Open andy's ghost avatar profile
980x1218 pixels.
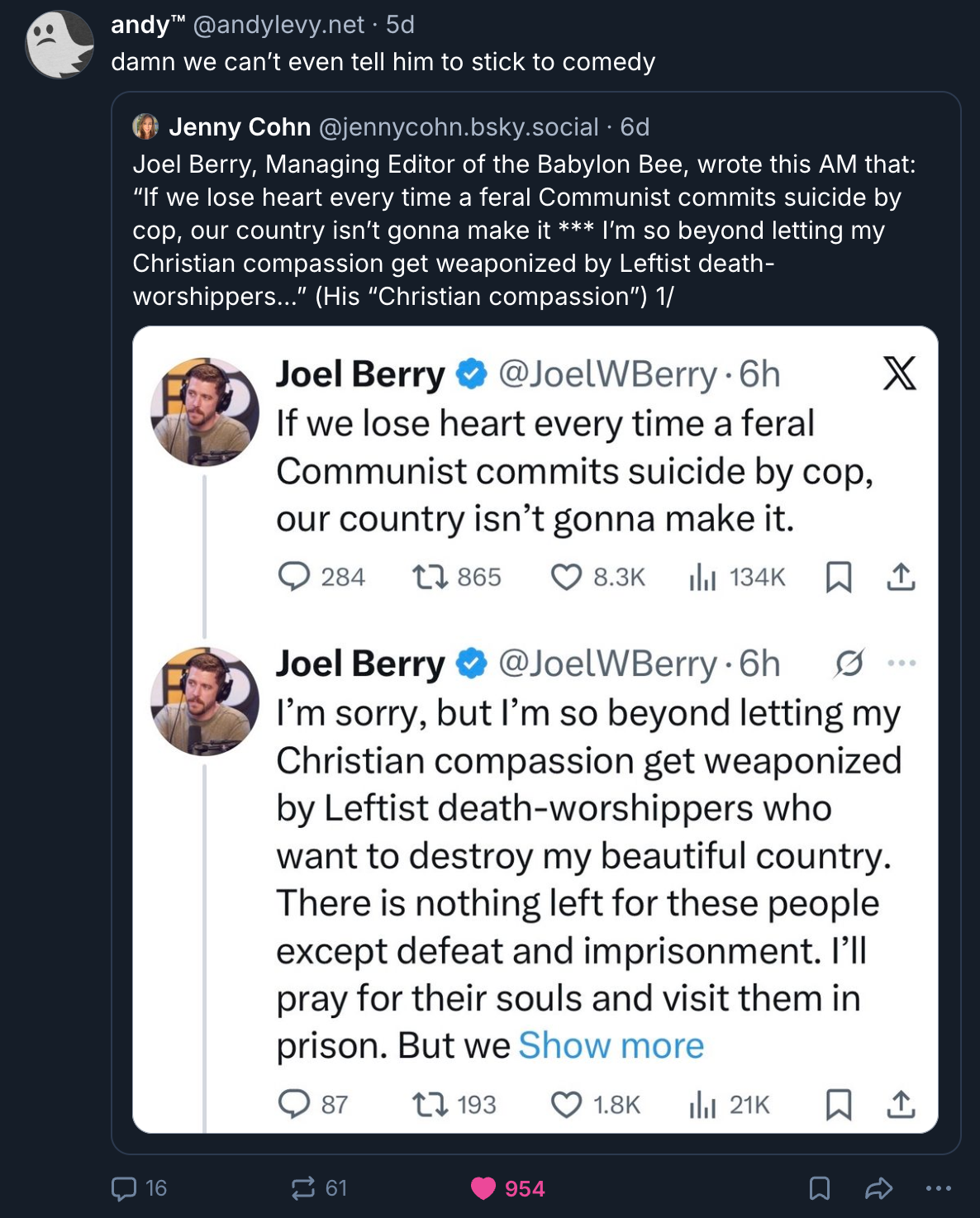coord(59,45)
